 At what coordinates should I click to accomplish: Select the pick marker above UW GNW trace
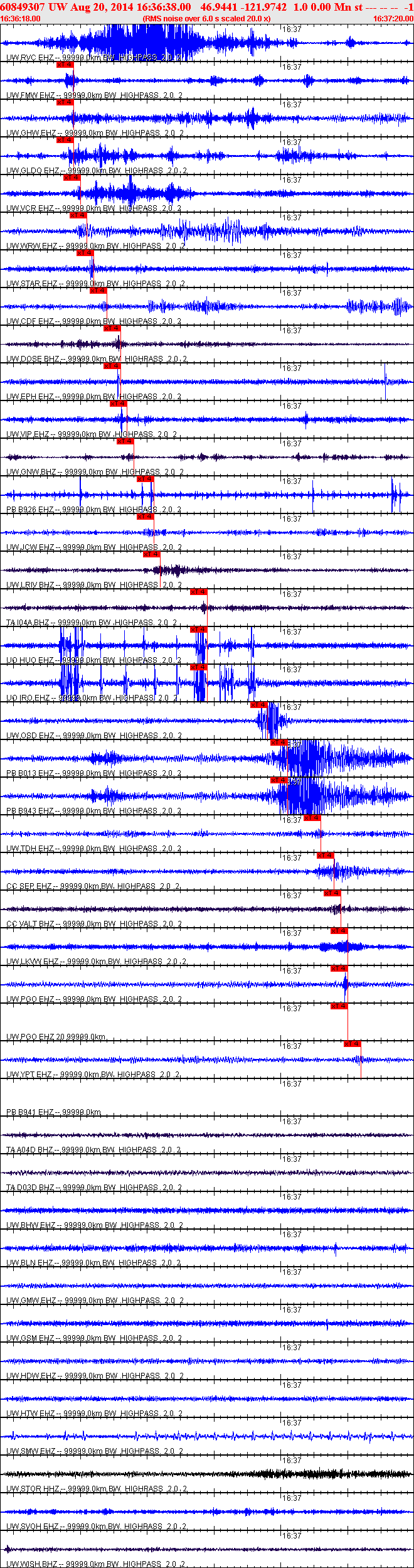[125, 441]
